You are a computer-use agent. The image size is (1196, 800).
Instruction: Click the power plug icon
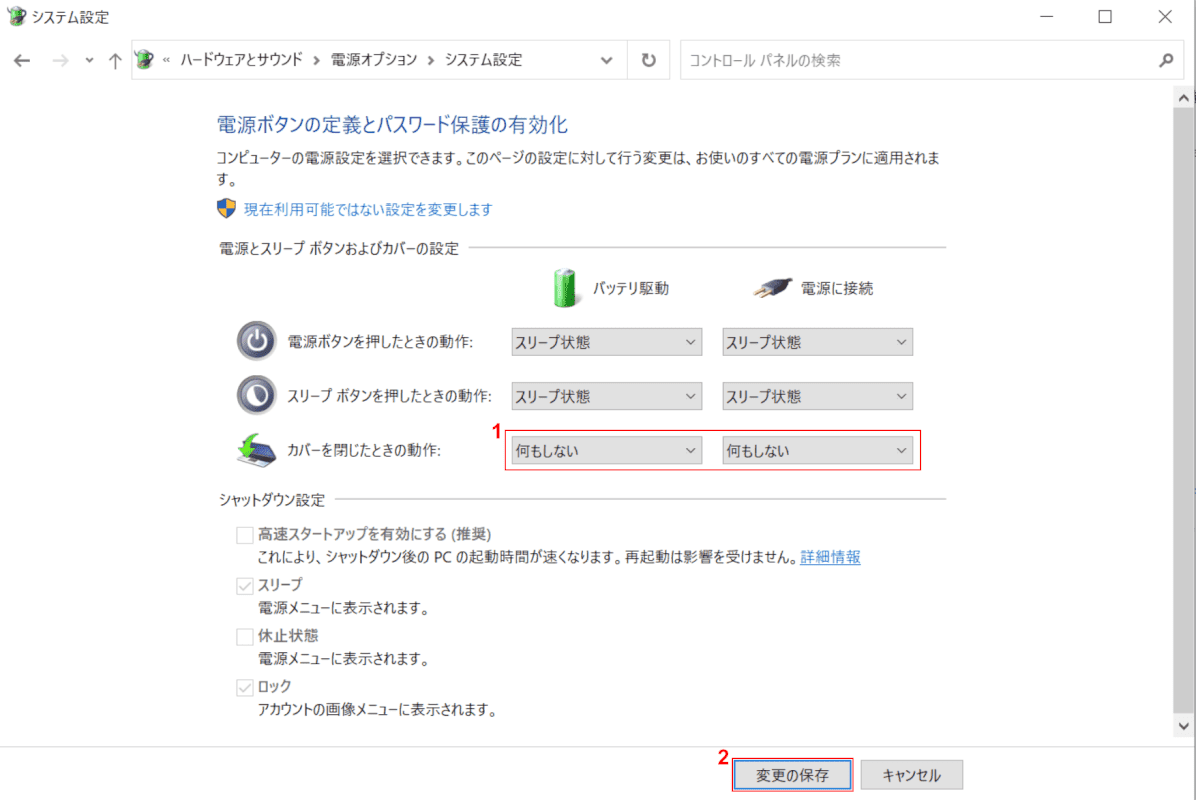point(772,288)
